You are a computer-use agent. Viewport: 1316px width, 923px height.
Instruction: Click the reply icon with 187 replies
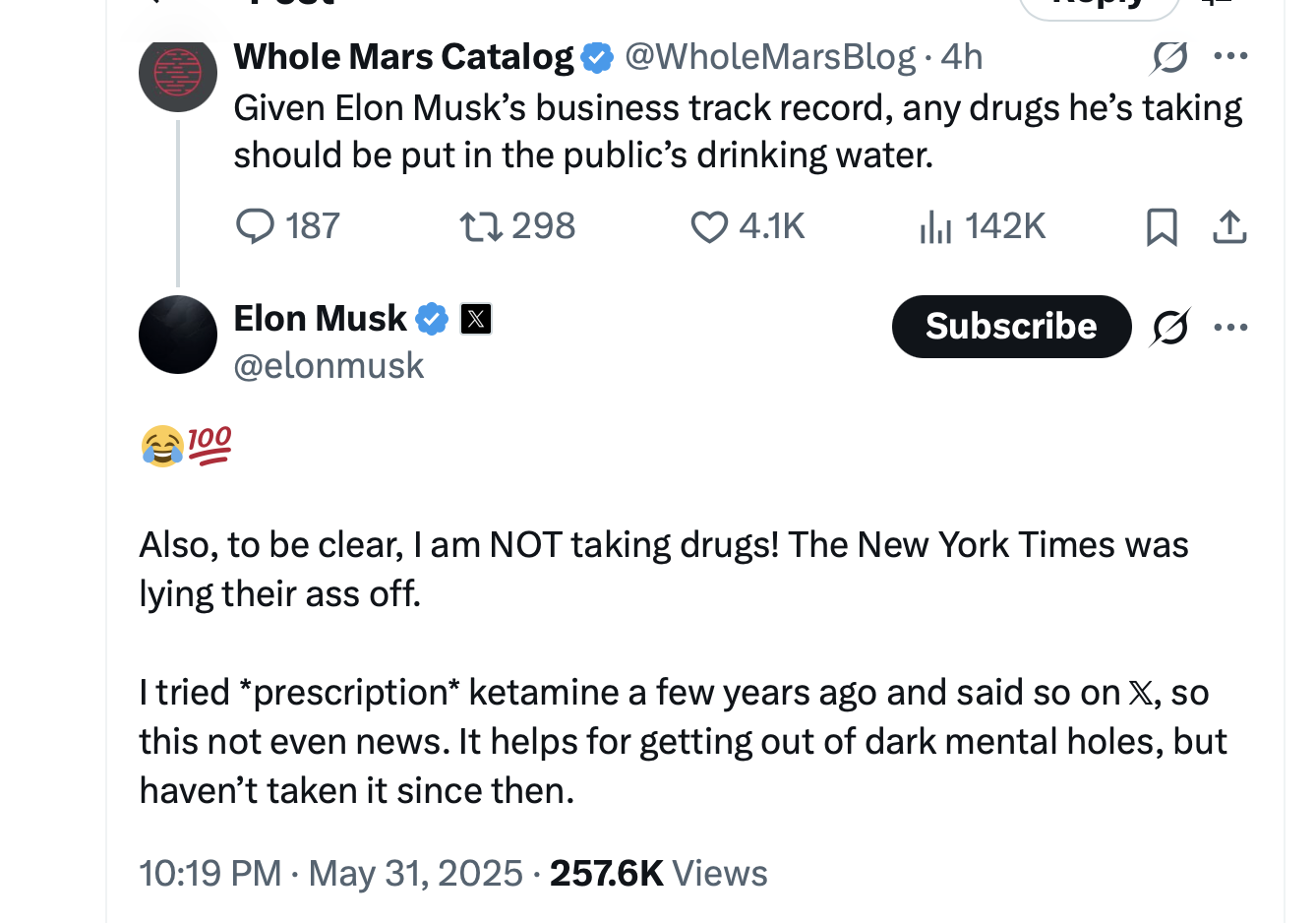[x=256, y=226]
